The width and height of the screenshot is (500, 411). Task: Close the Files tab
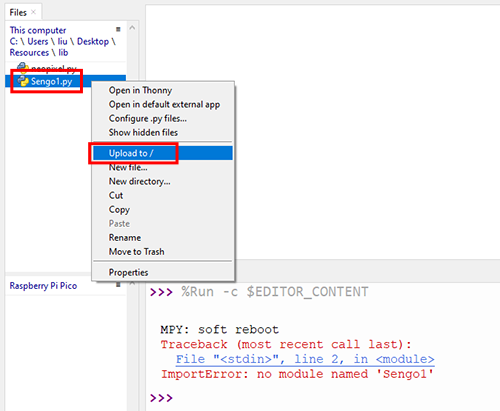(x=33, y=12)
